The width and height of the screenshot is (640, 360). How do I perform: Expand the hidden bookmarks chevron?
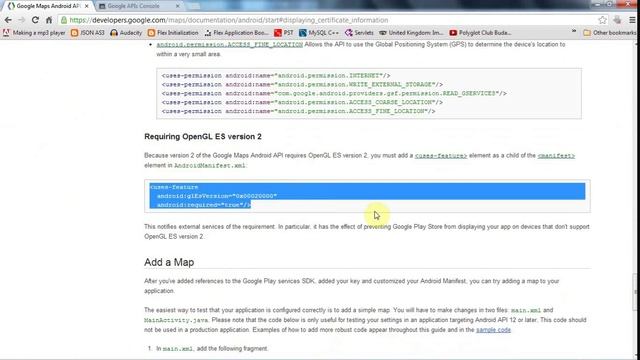coord(574,32)
